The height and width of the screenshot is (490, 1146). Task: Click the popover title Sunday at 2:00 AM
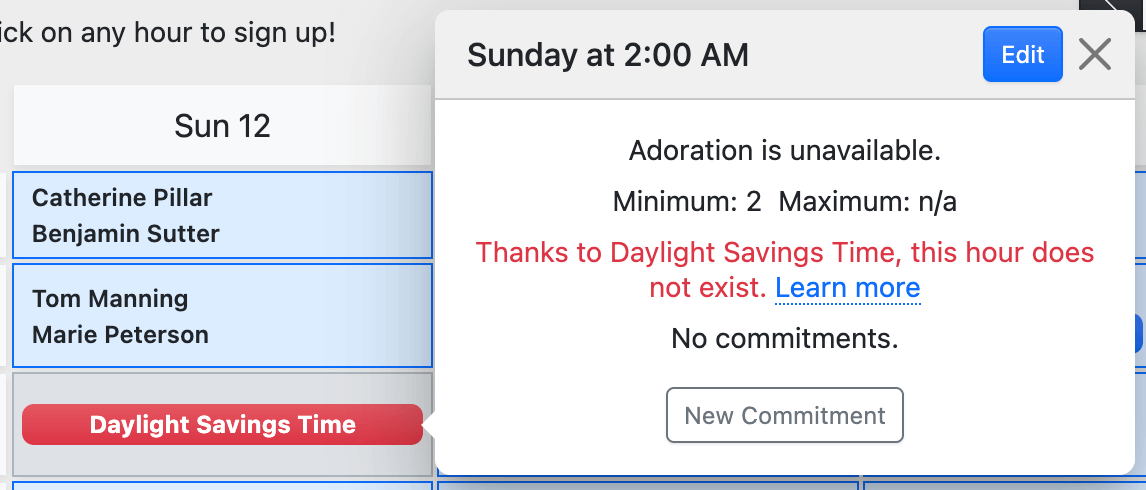pos(608,55)
